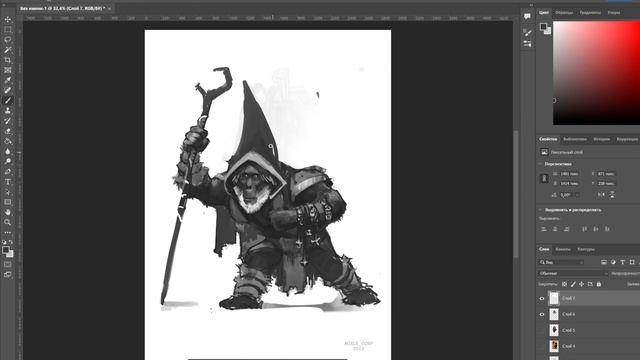Swap foreground and background colors
Viewport: 640px width, 360px height.
coord(11,242)
